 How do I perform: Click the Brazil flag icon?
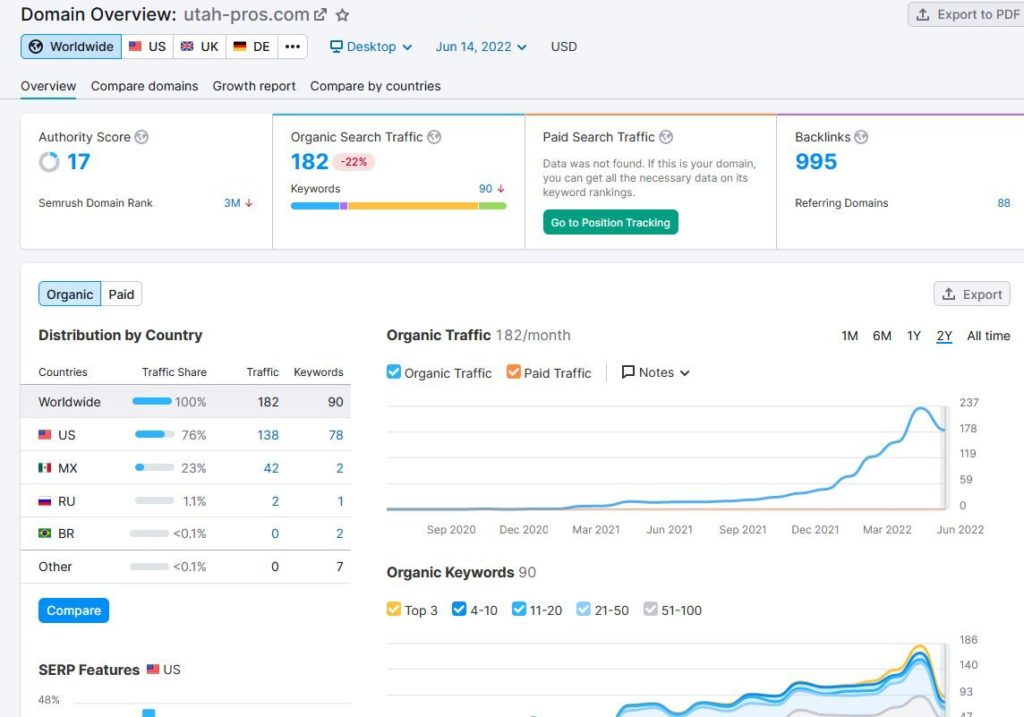click(x=44, y=534)
